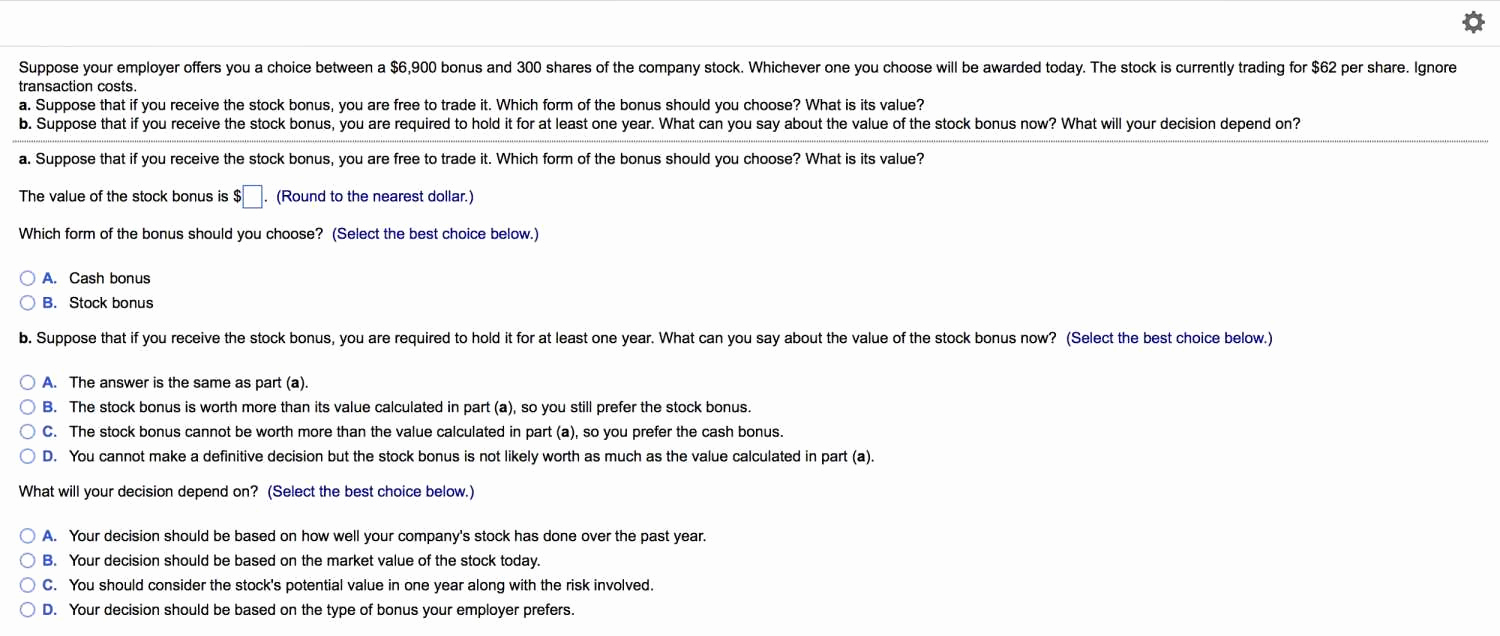Screen dimensions: 1500x636
Task: Click the 'Stock bonus' answer text
Action: pyautogui.click(x=111, y=303)
